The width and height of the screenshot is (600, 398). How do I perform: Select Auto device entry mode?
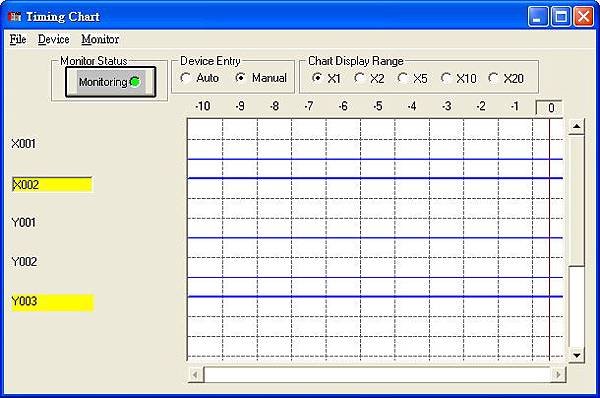199,78
